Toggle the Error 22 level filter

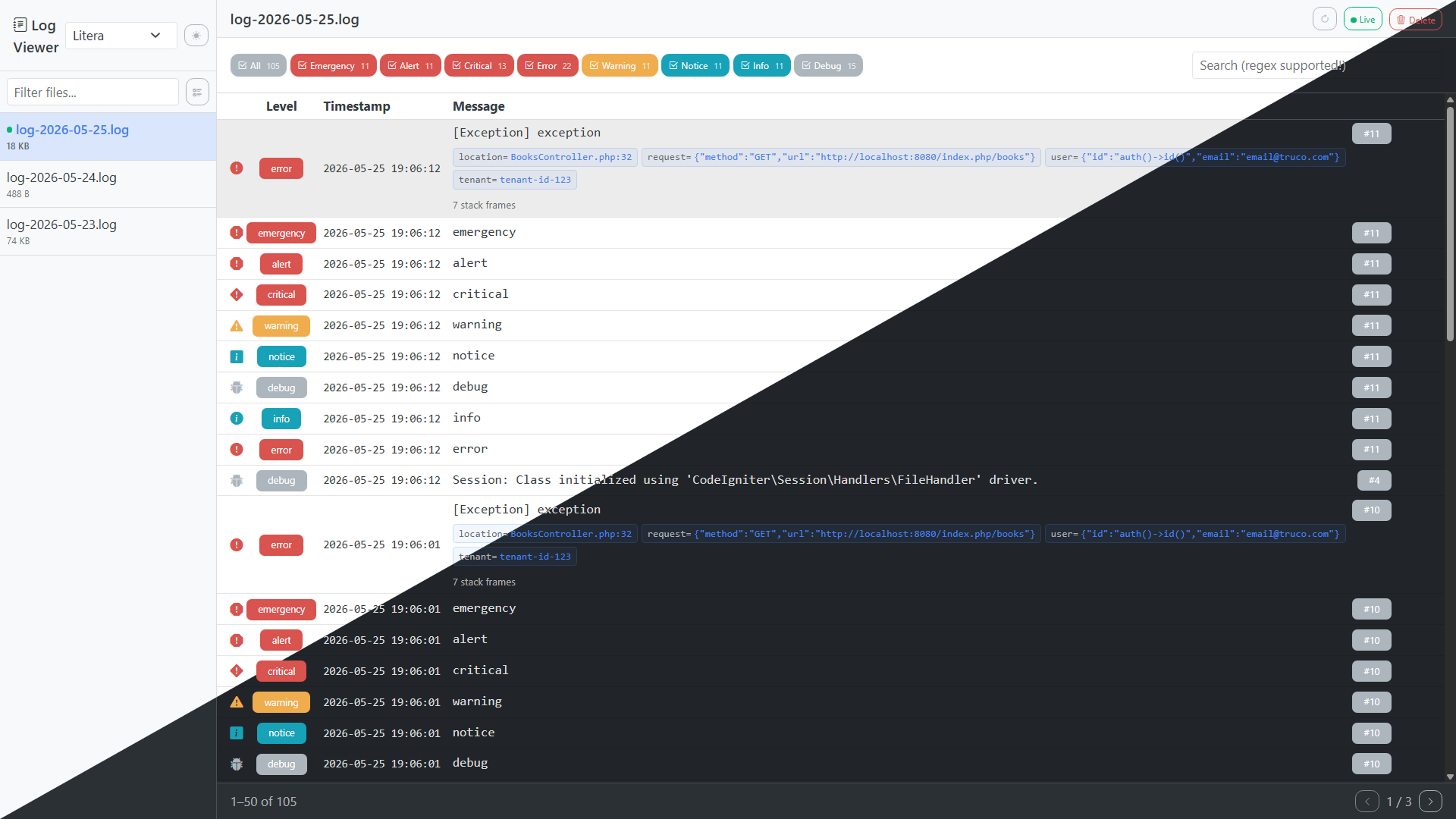[548, 66]
